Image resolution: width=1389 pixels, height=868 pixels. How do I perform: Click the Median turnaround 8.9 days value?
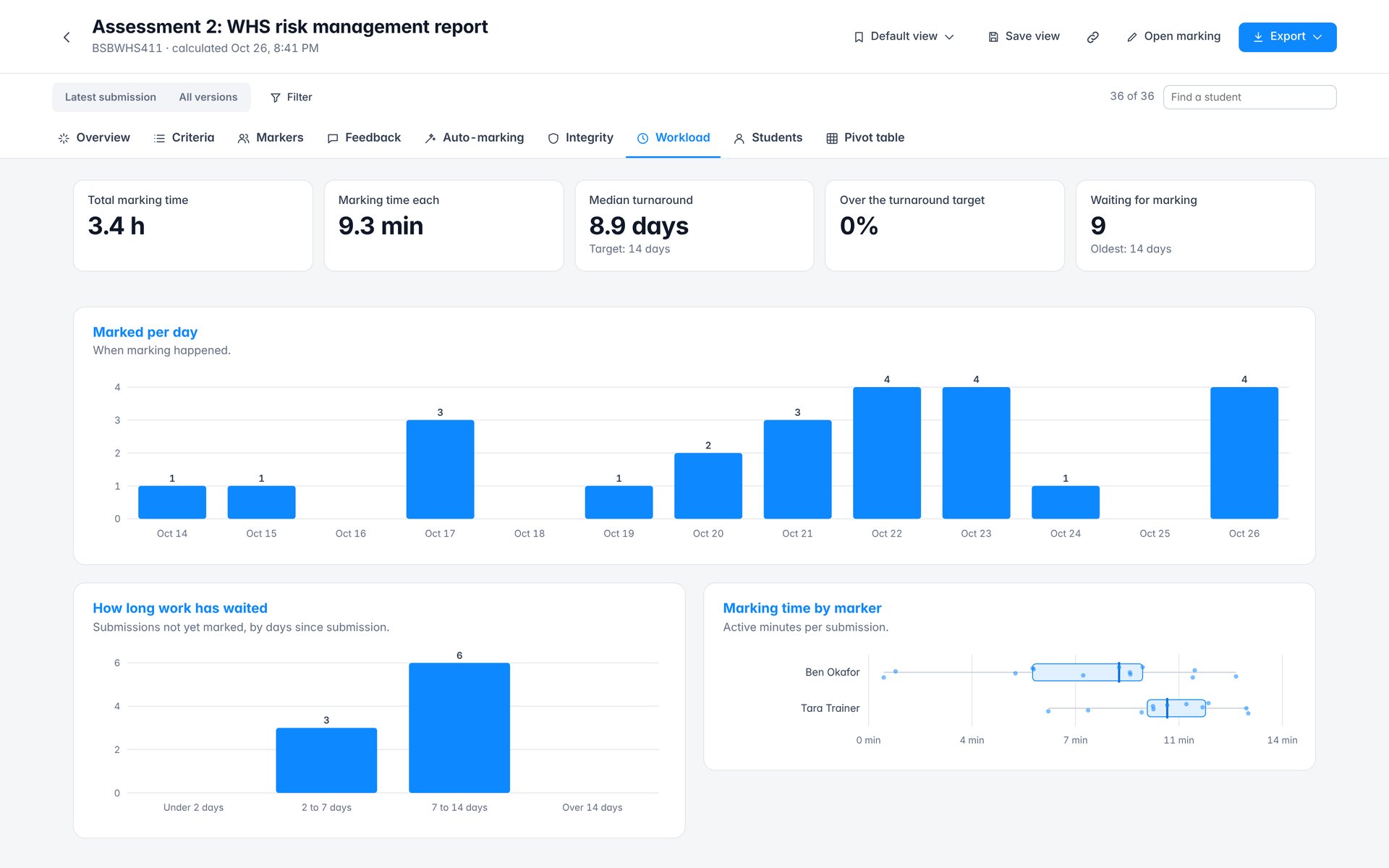click(639, 226)
